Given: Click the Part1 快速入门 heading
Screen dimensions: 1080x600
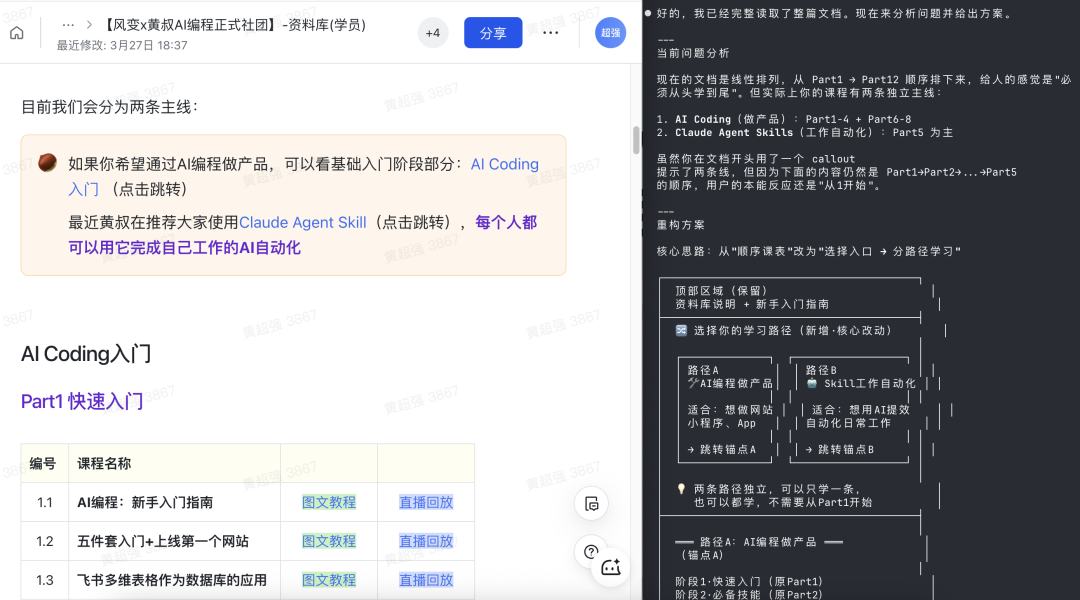Looking at the screenshot, I should [82, 401].
